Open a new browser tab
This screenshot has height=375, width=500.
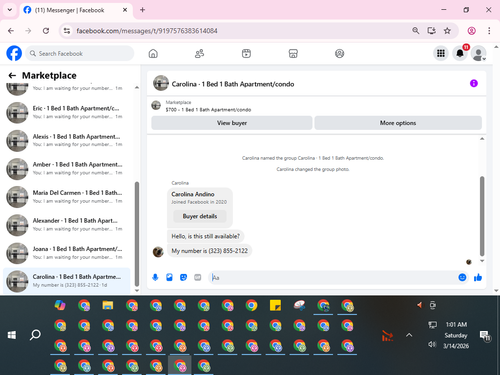[142, 10]
